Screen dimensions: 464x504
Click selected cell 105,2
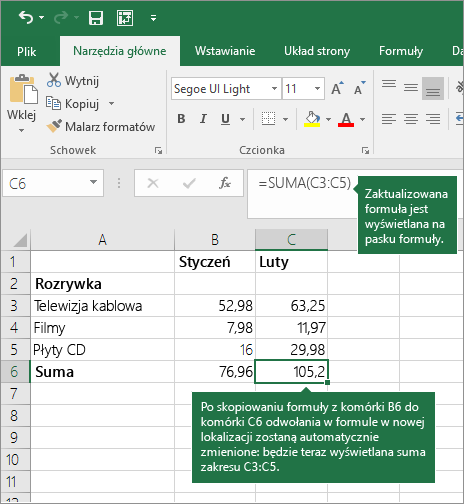(292, 372)
